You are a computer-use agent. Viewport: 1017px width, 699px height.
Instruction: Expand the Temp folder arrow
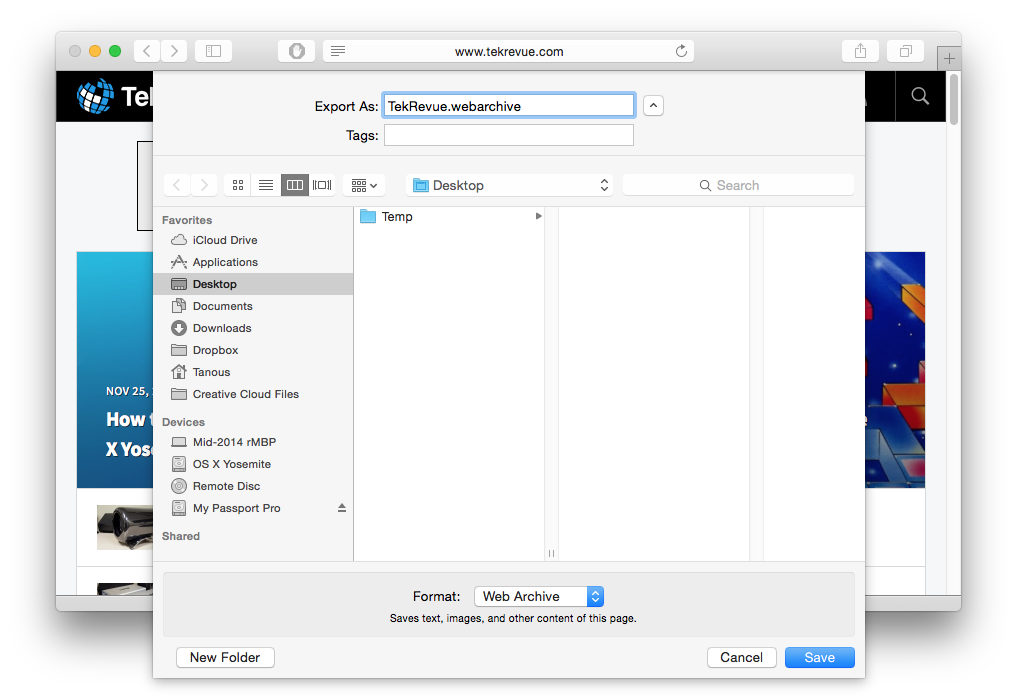coord(538,217)
